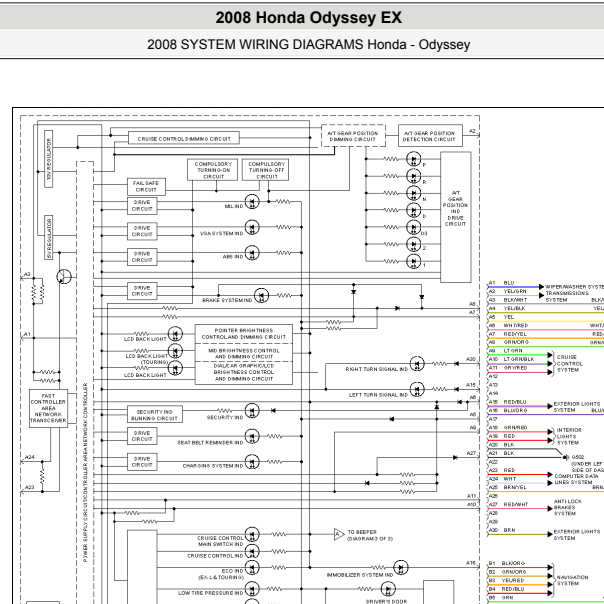Select the A25 BRN/YEL wire label

click(507, 487)
